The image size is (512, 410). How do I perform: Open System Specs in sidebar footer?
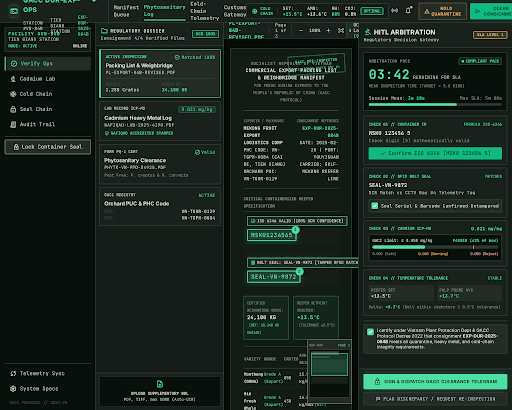click(48, 389)
